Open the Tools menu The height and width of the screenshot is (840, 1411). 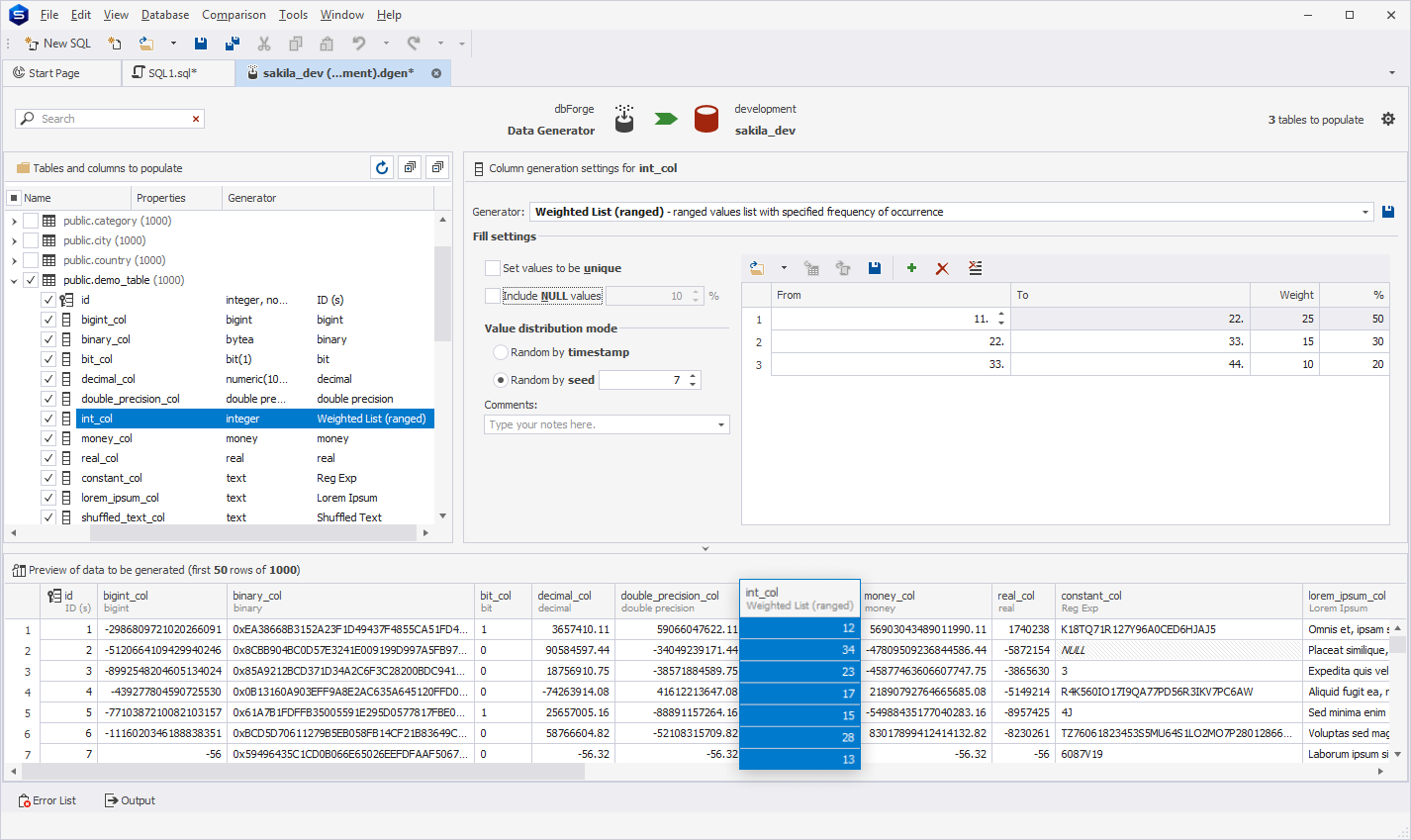[293, 15]
